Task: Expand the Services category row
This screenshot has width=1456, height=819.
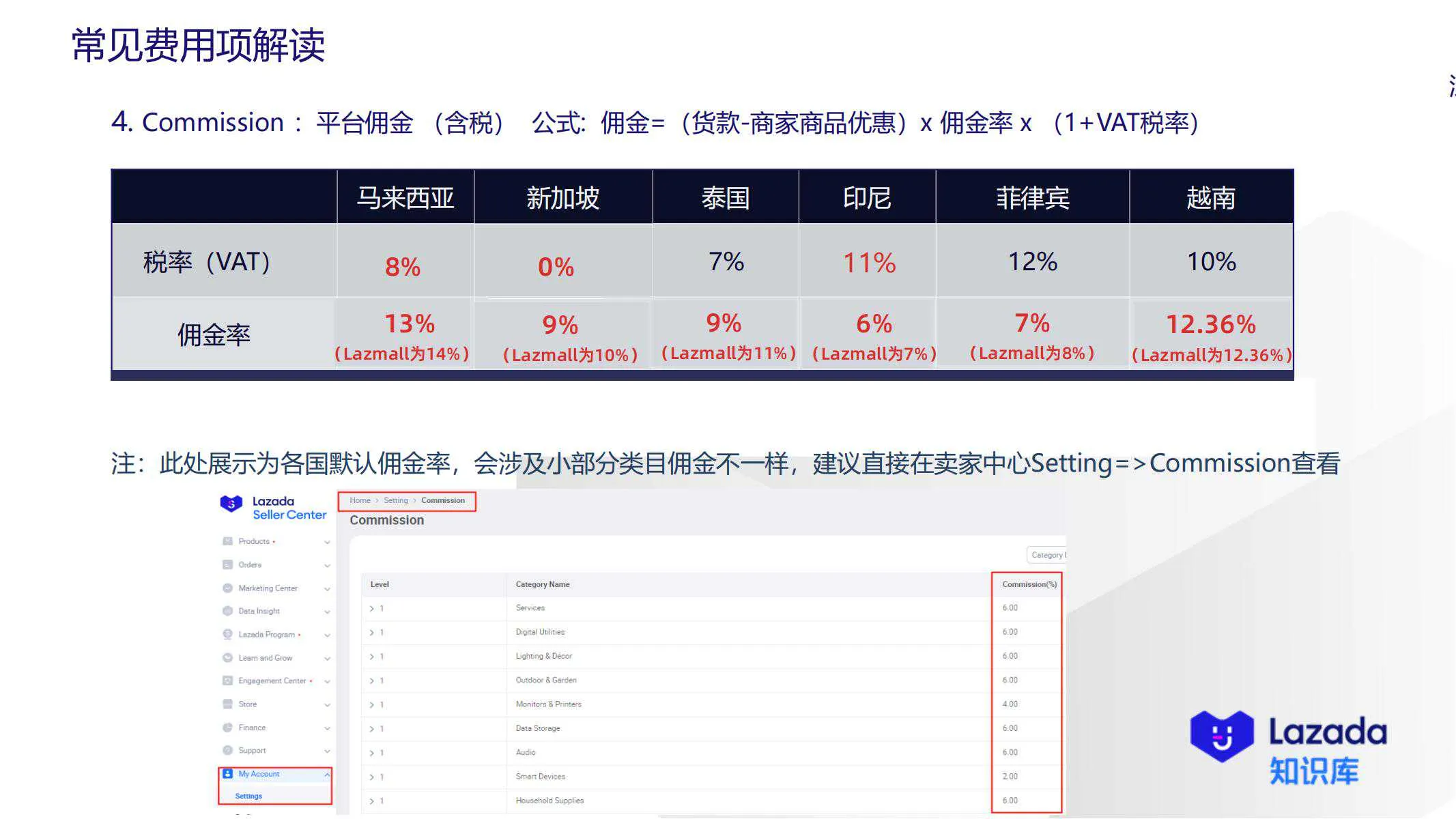Action: tap(373, 607)
